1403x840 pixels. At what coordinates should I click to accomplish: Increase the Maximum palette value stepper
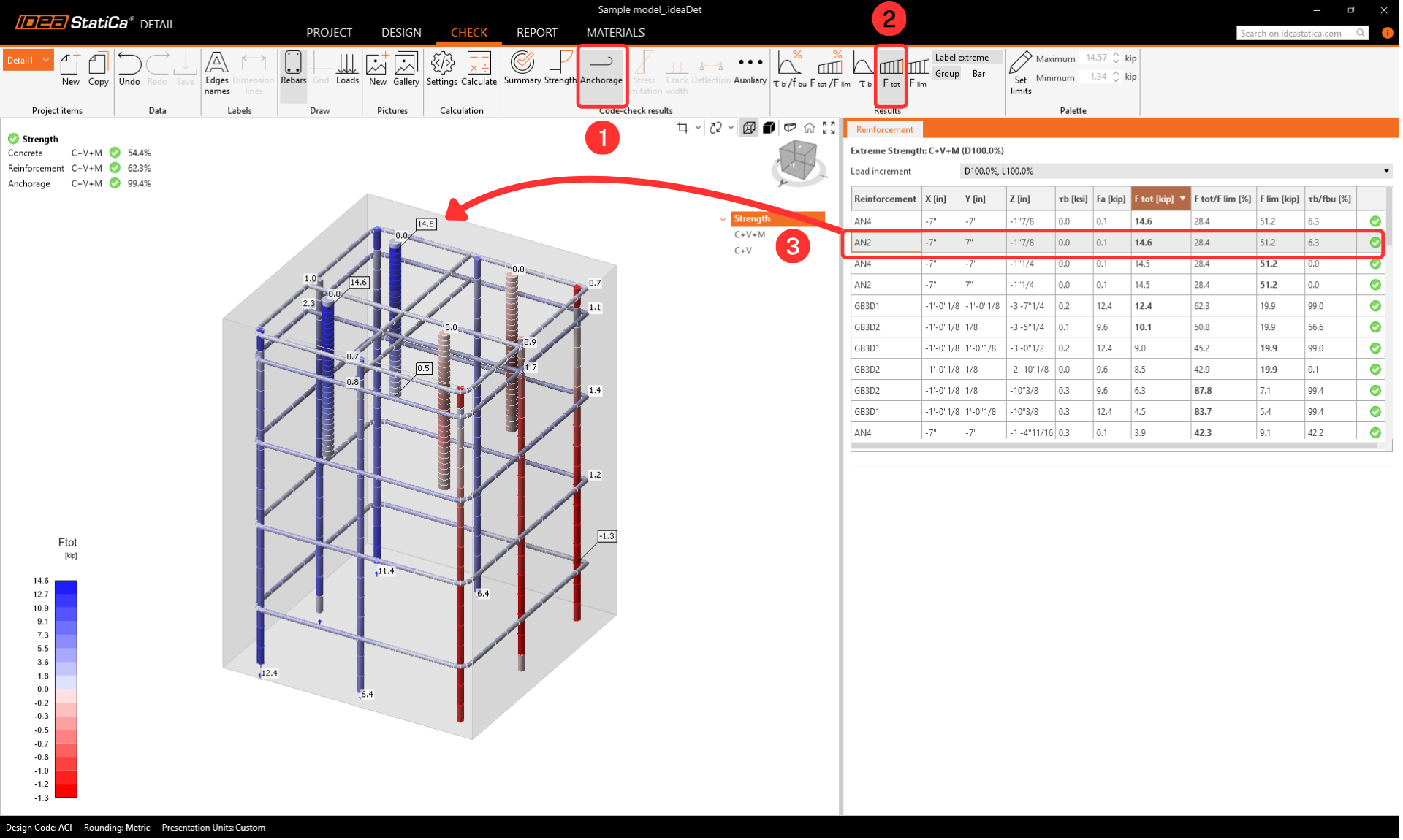tap(1116, 55)
